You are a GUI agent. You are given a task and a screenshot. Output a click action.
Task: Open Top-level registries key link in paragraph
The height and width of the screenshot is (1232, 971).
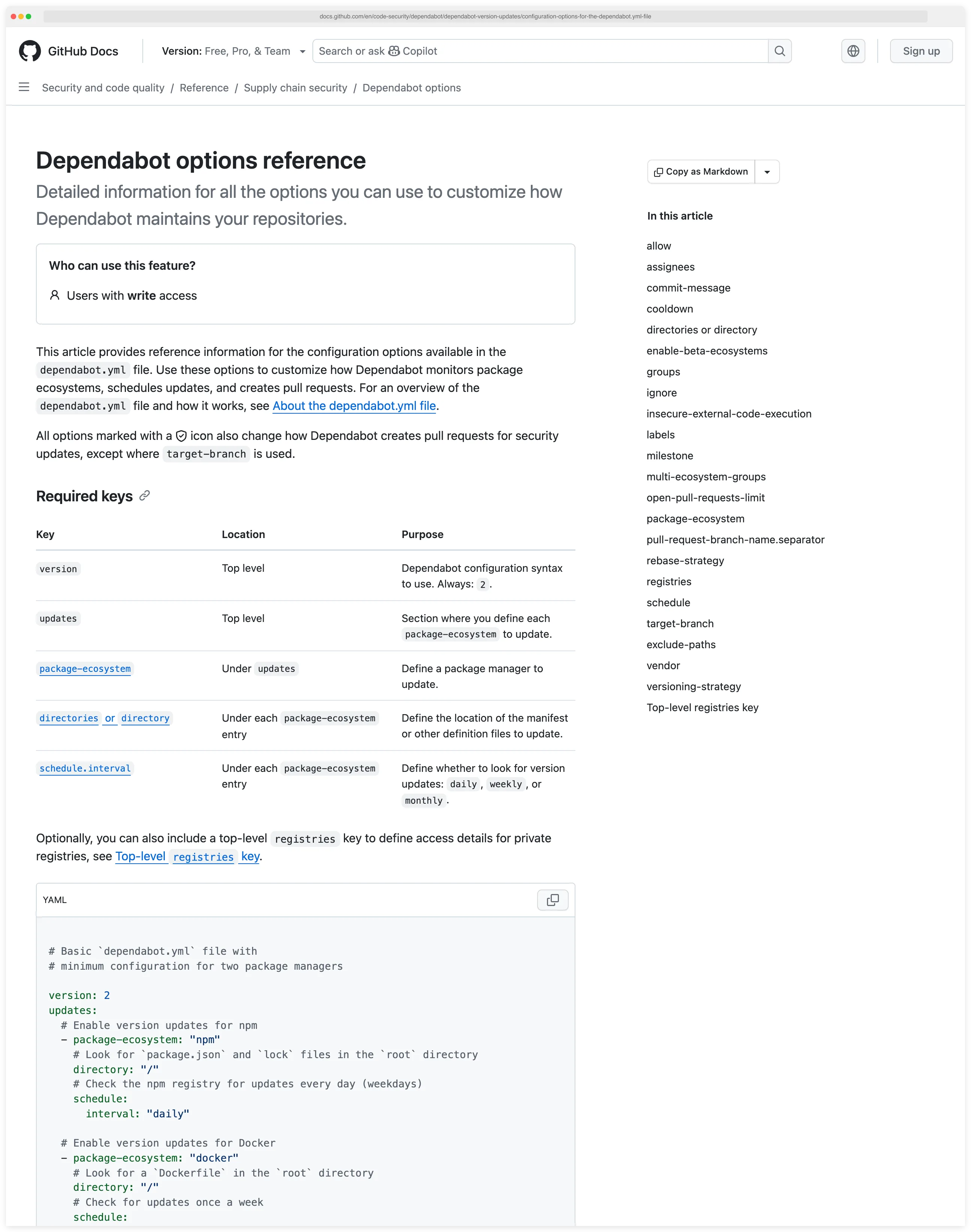pos(188,856)
